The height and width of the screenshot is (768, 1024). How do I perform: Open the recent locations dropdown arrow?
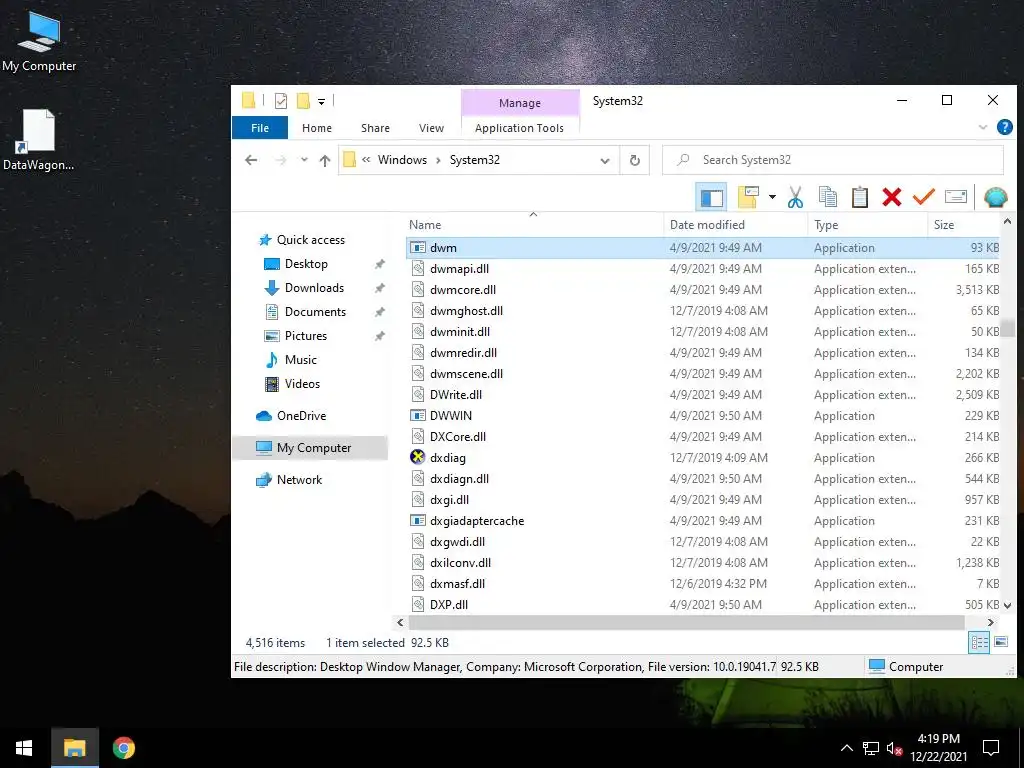point(304,160)
